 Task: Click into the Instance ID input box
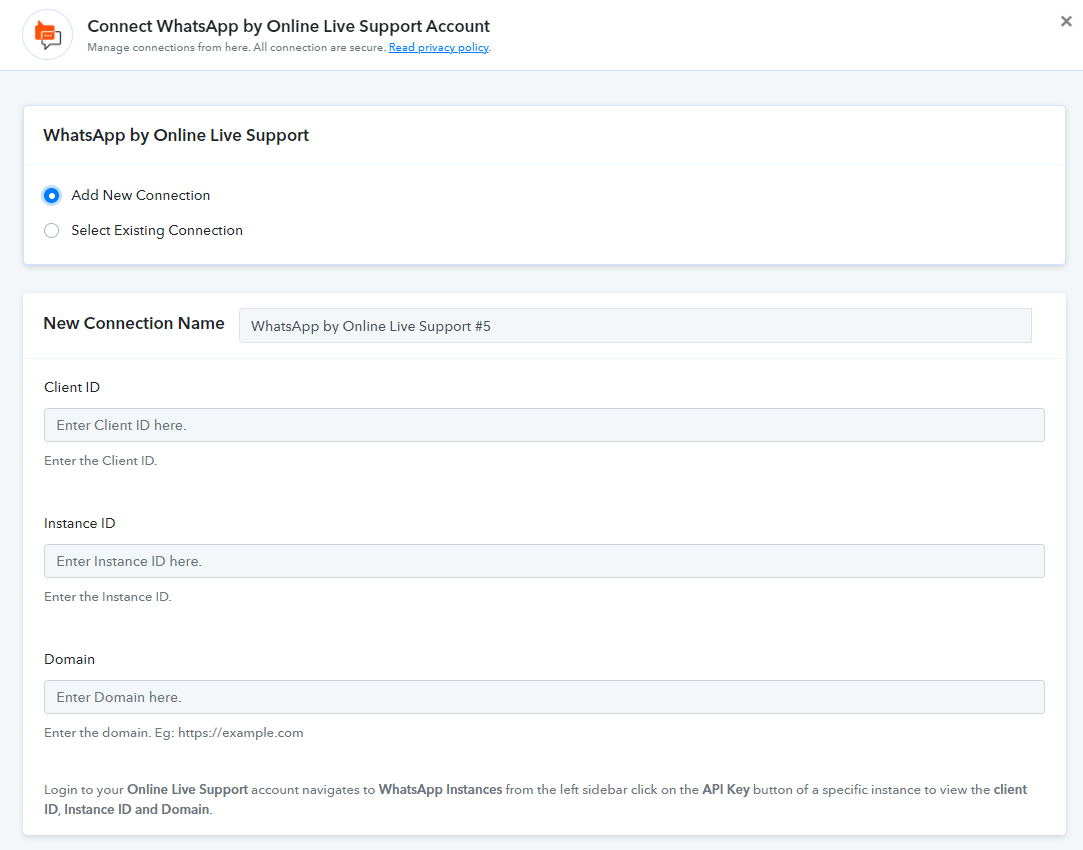[x=544, y=561]
